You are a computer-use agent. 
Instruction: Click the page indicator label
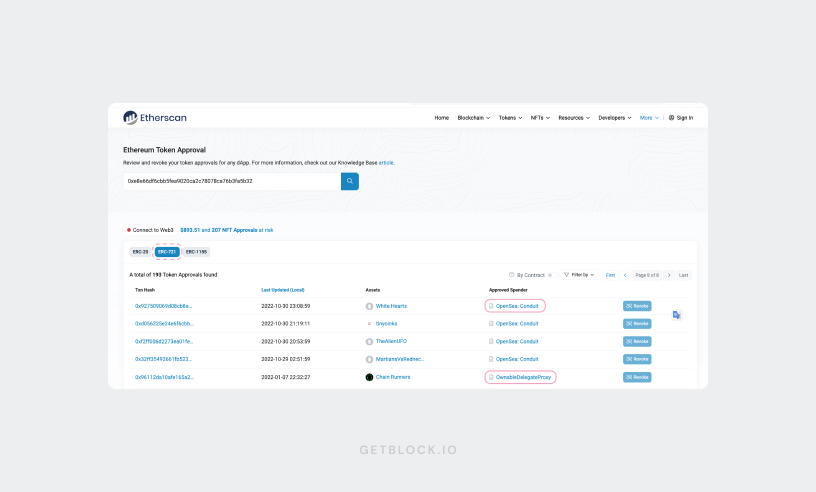coord(647,275)
